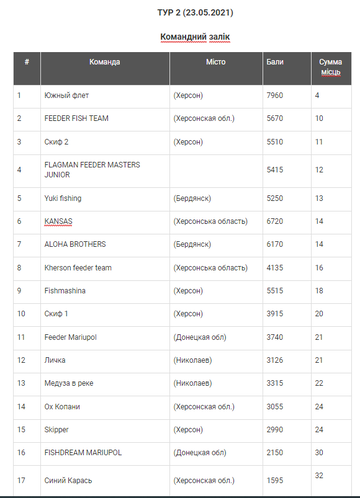Viewport: 360px width, 498px height.
Task: Select the Синий Карась team cell
Action: point(105,480)
